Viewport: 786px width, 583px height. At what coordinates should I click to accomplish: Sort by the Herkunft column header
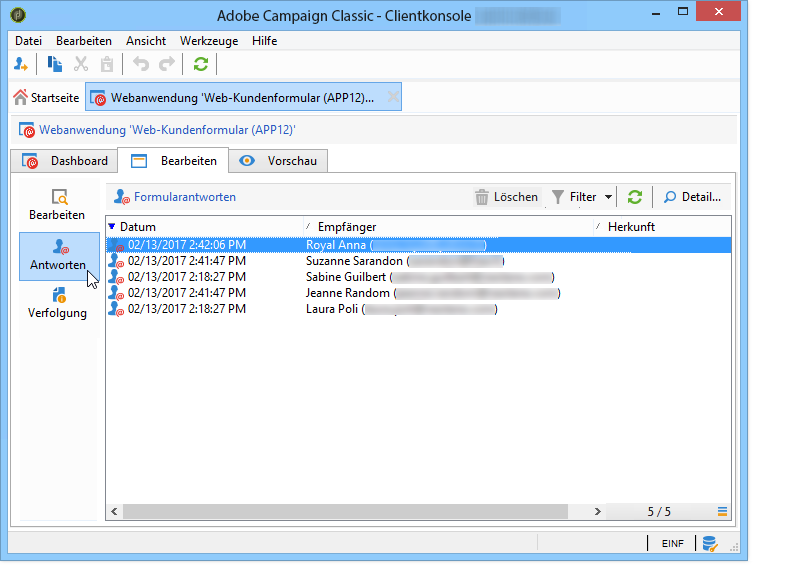coord(662,227)
